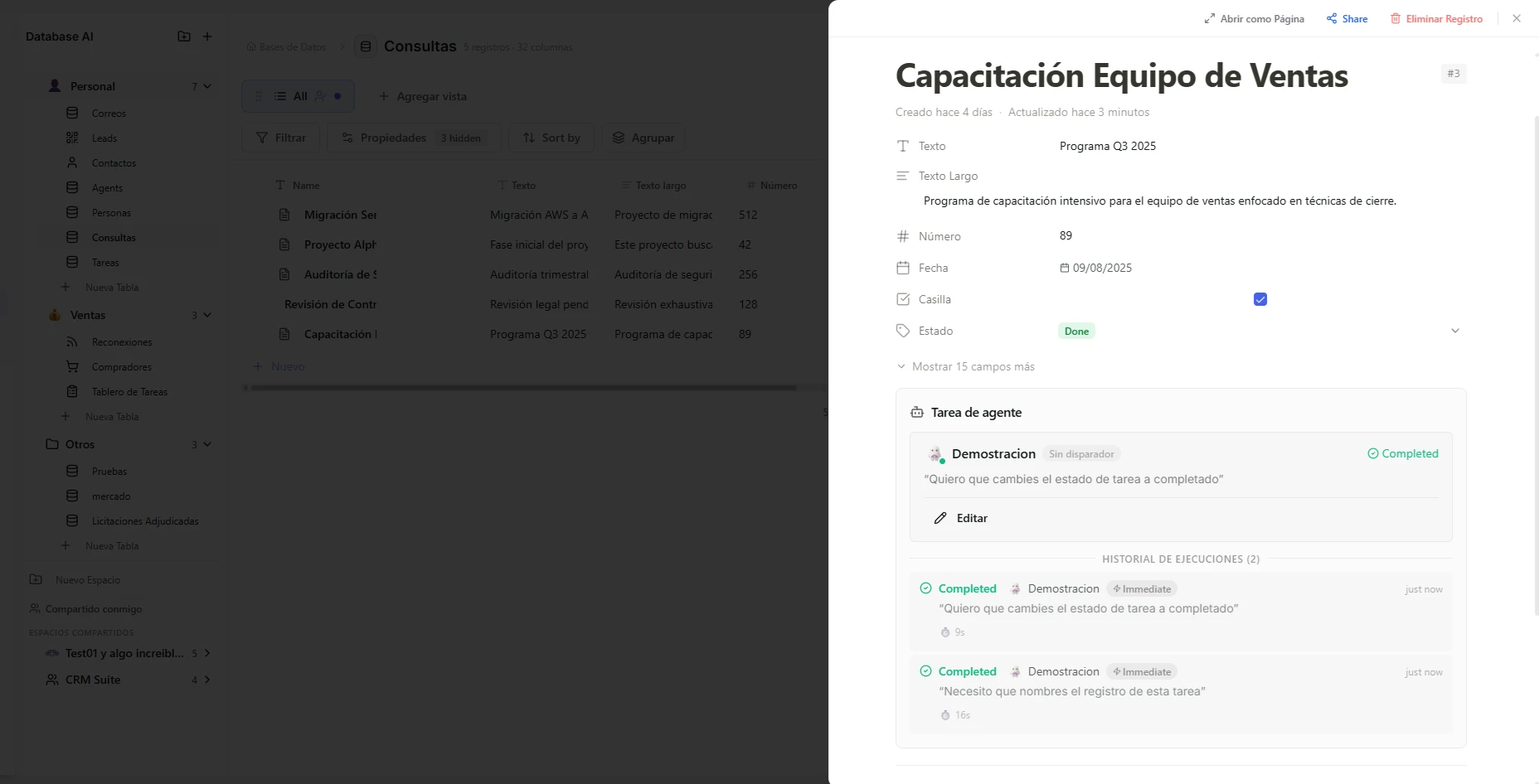The height and width of the screenshot is (784, 1539).
Task: Click Bases de Datos breadcrumb
Action: 286,47
